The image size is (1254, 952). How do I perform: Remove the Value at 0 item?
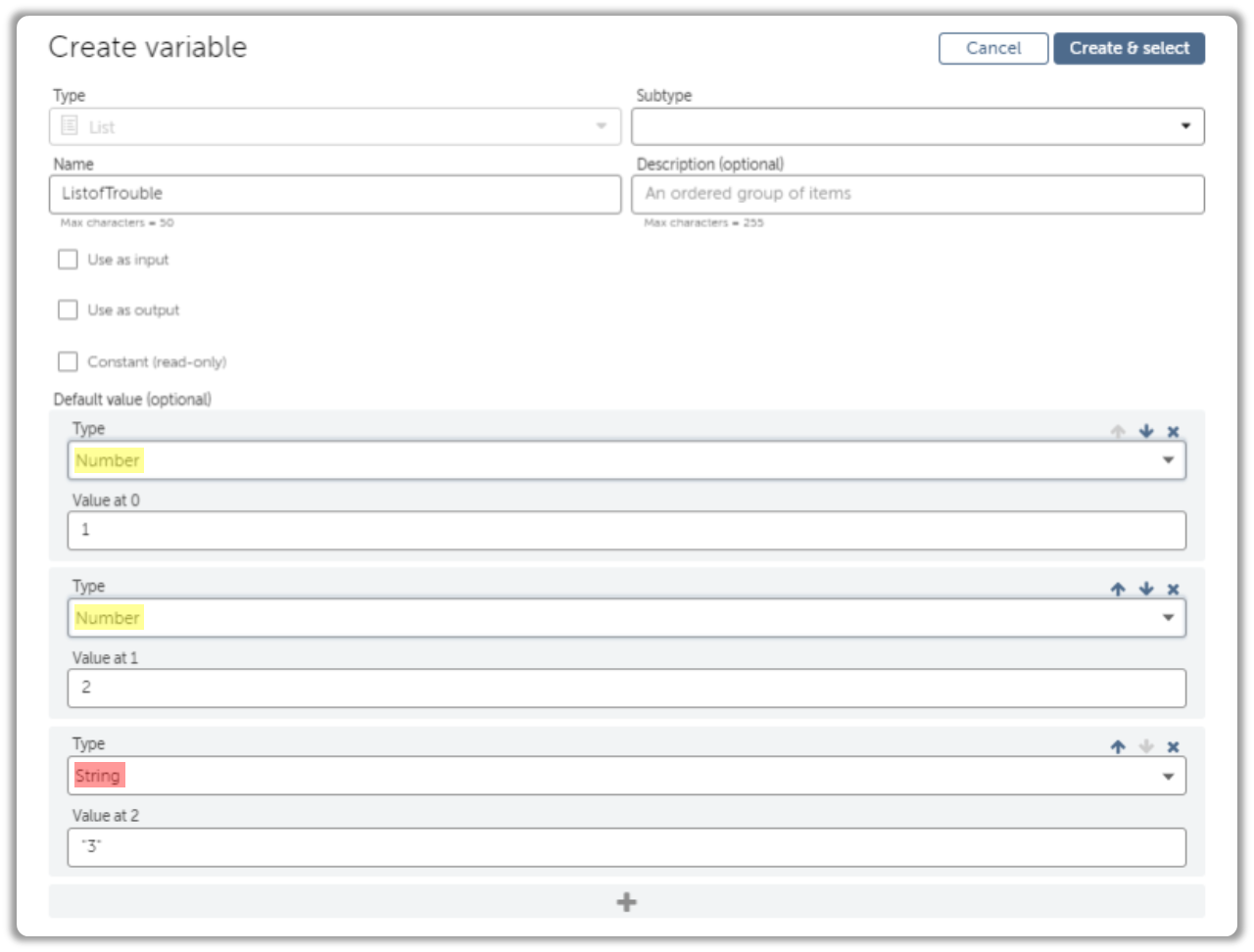[x=1173, y=431]
